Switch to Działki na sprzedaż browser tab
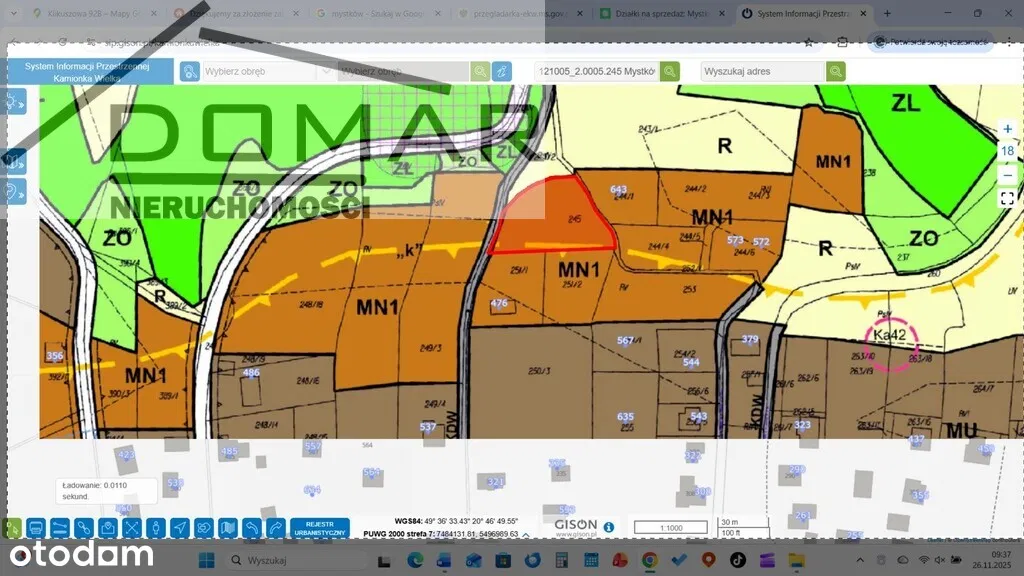Image resolution: width=1024 pixels, height=576 pixels. [662, 14]
